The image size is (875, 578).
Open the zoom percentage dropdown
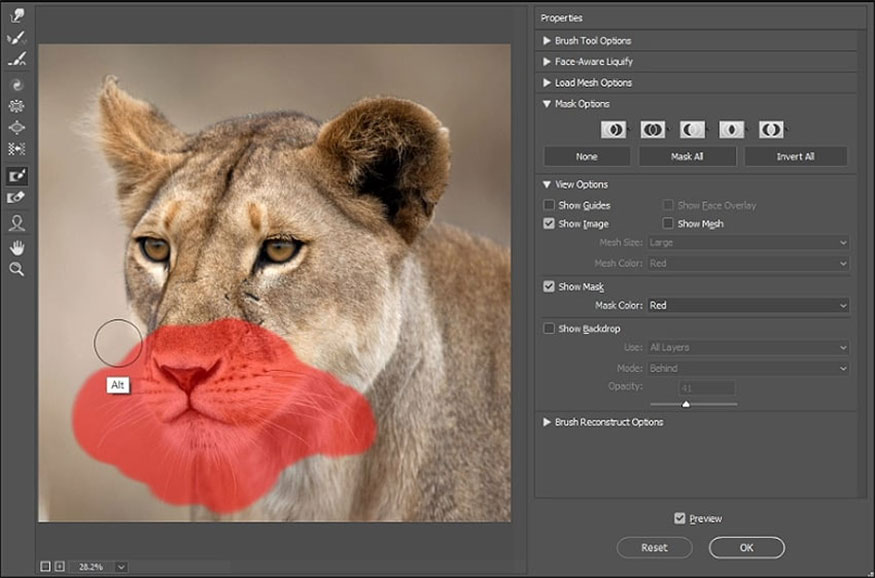121,567
